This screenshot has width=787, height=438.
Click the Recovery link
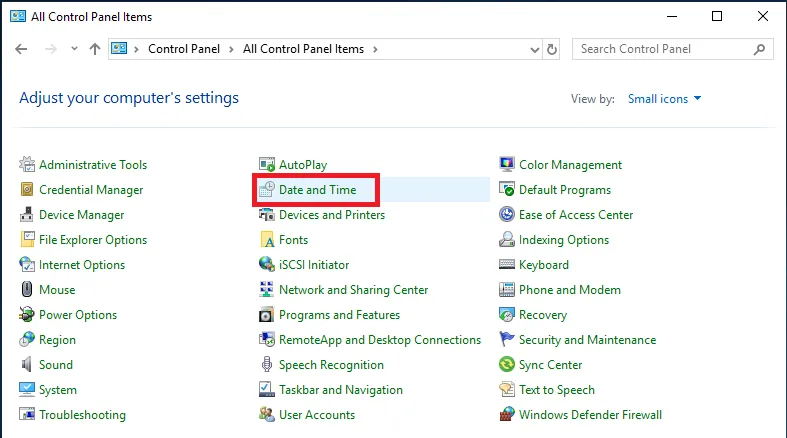click(543, 315)
